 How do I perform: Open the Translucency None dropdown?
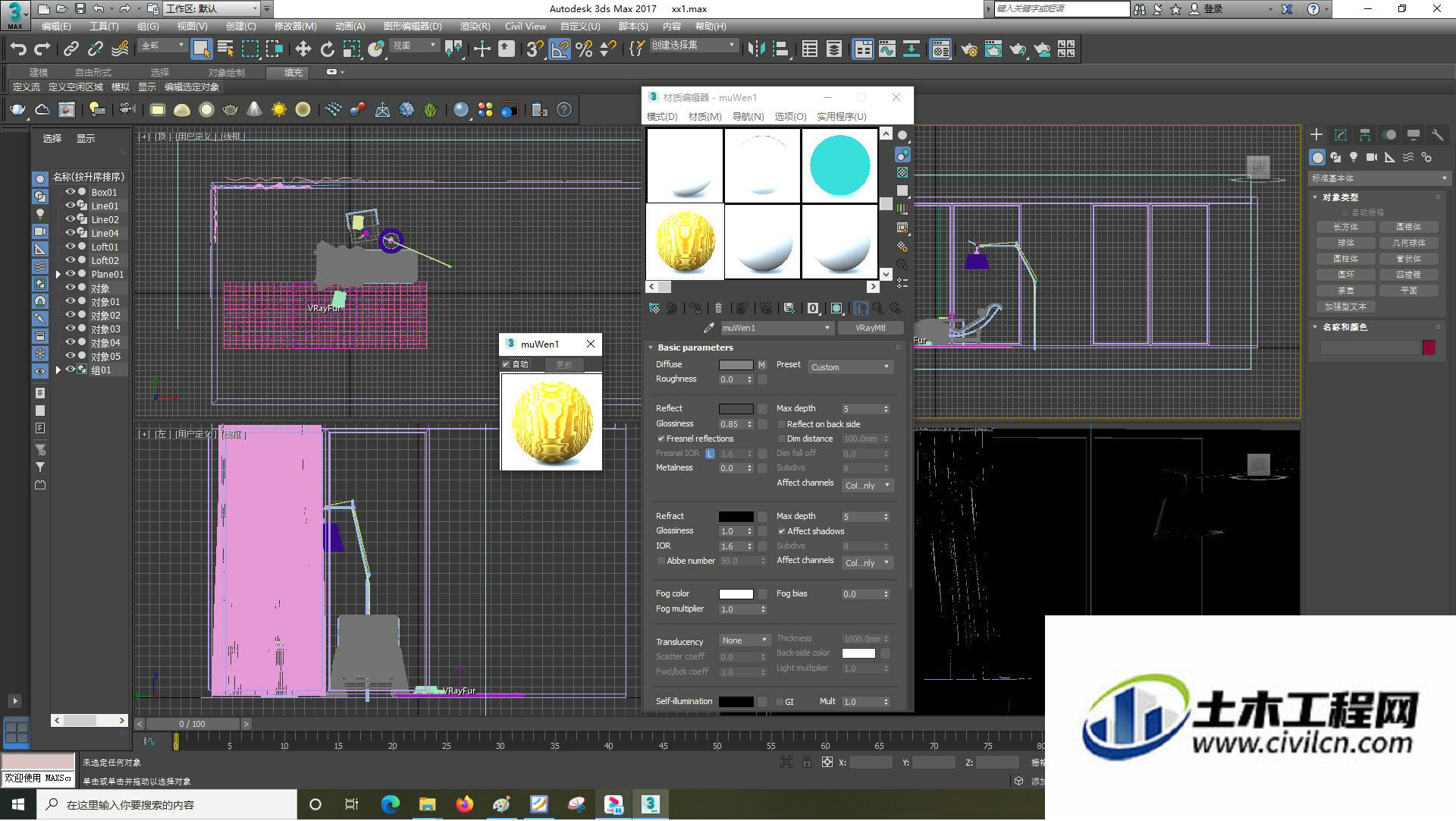745,640
